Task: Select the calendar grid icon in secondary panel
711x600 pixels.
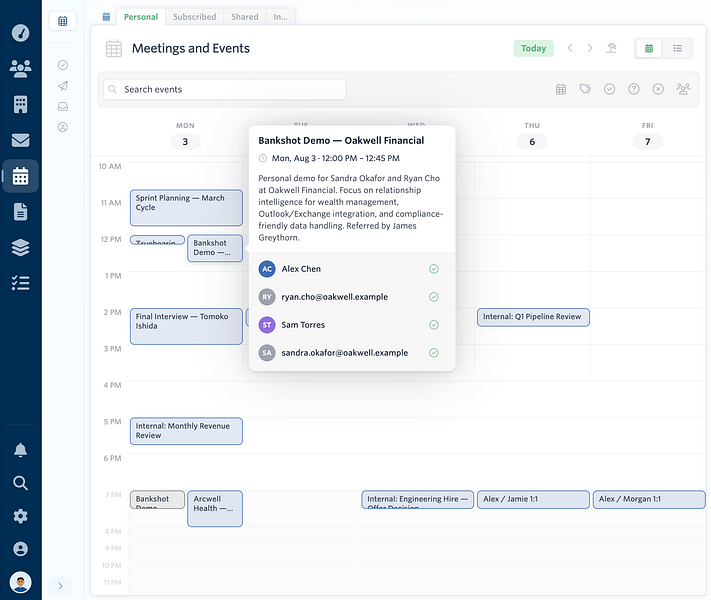Action: tap(63, 21)
